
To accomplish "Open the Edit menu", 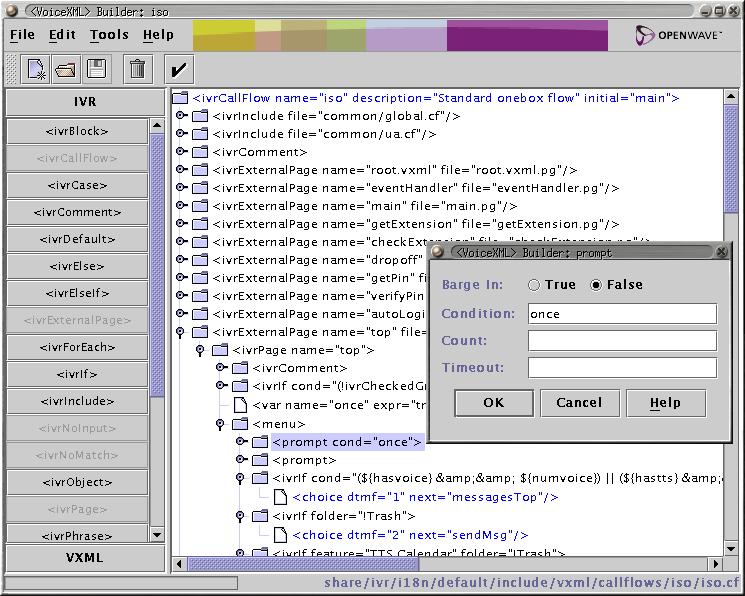I will (62, 35).
